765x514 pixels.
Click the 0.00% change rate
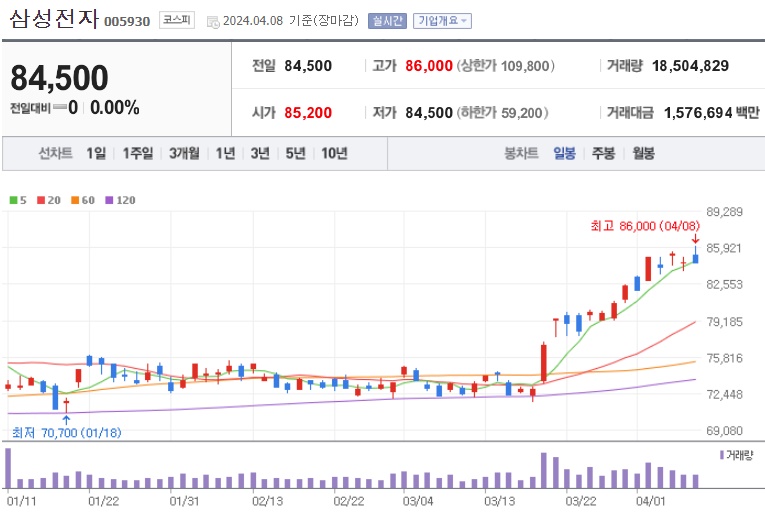click(x=115, y=107)
